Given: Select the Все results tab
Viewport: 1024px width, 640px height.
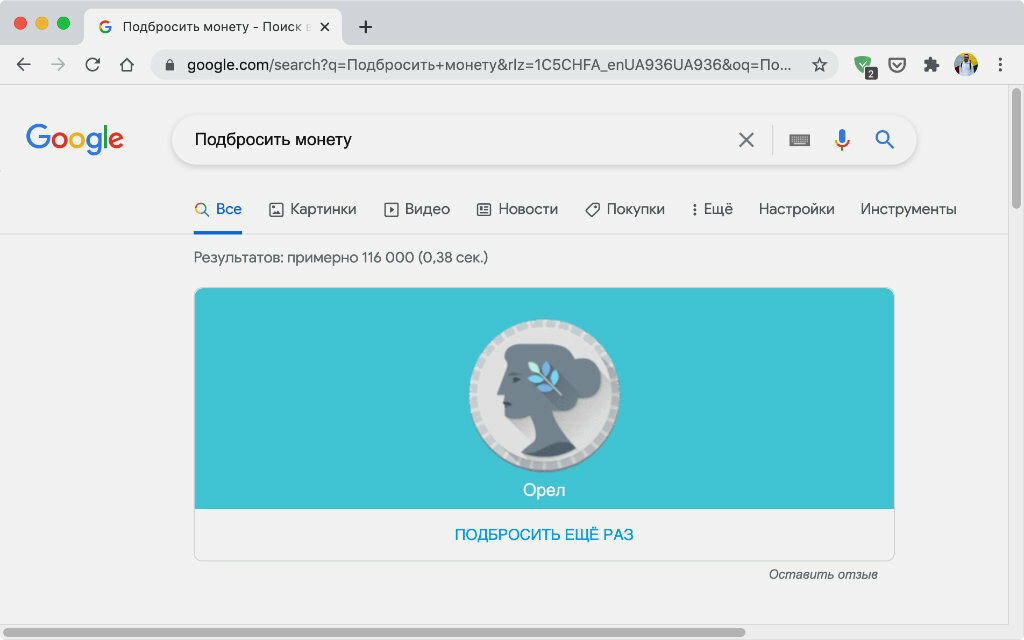Looking at the screenshot, I should coord(218,209).
